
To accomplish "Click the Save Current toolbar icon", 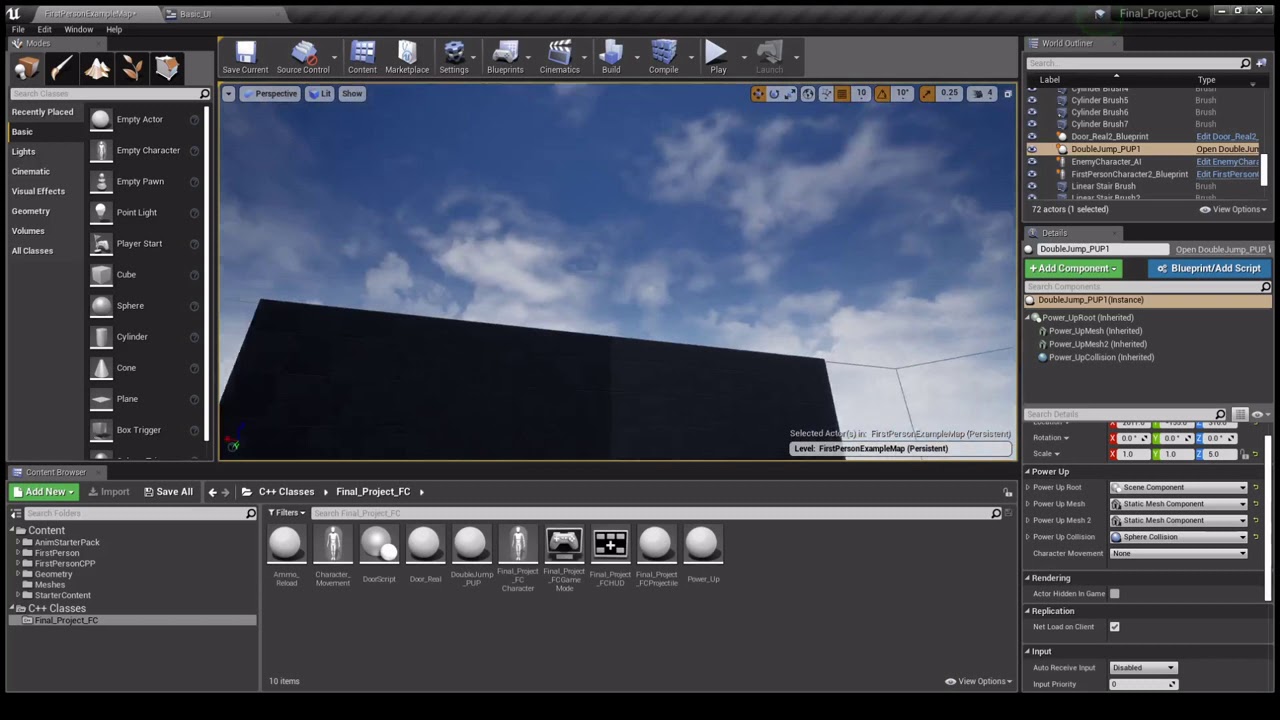I will click(x=245, y=58).
